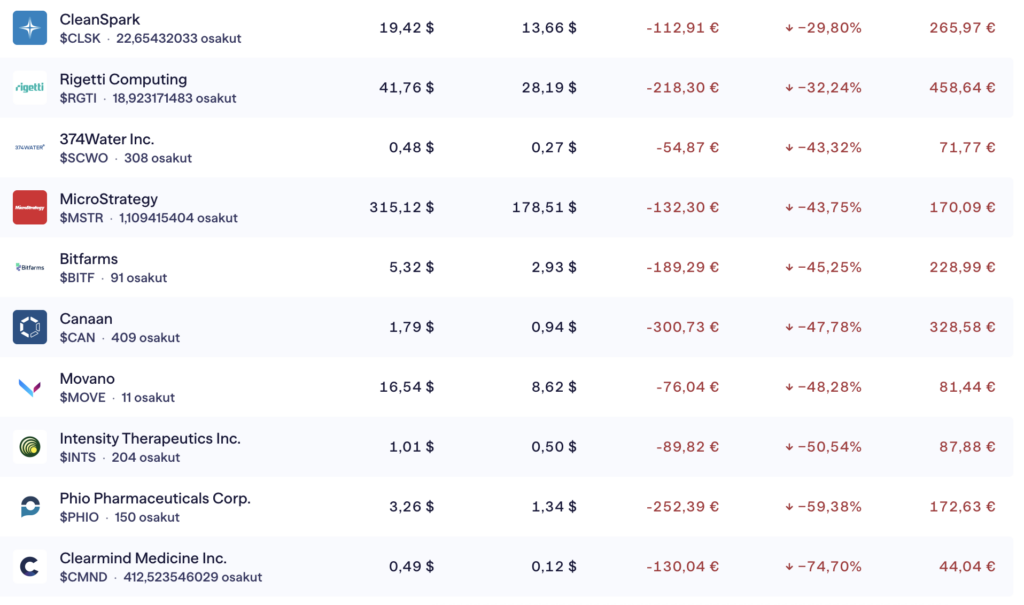Click the $BITF ticker symbol

point(78,278)
